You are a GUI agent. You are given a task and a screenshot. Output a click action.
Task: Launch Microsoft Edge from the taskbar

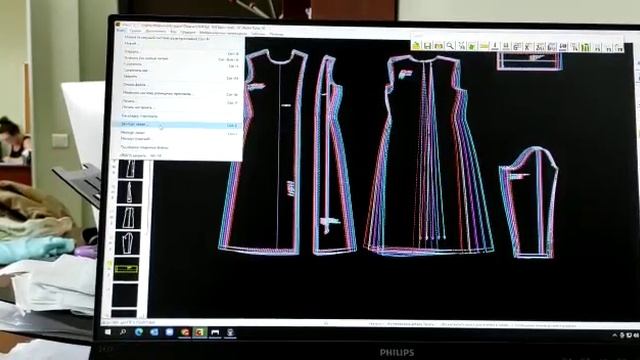pyautogui.click(x=139, y=332)
